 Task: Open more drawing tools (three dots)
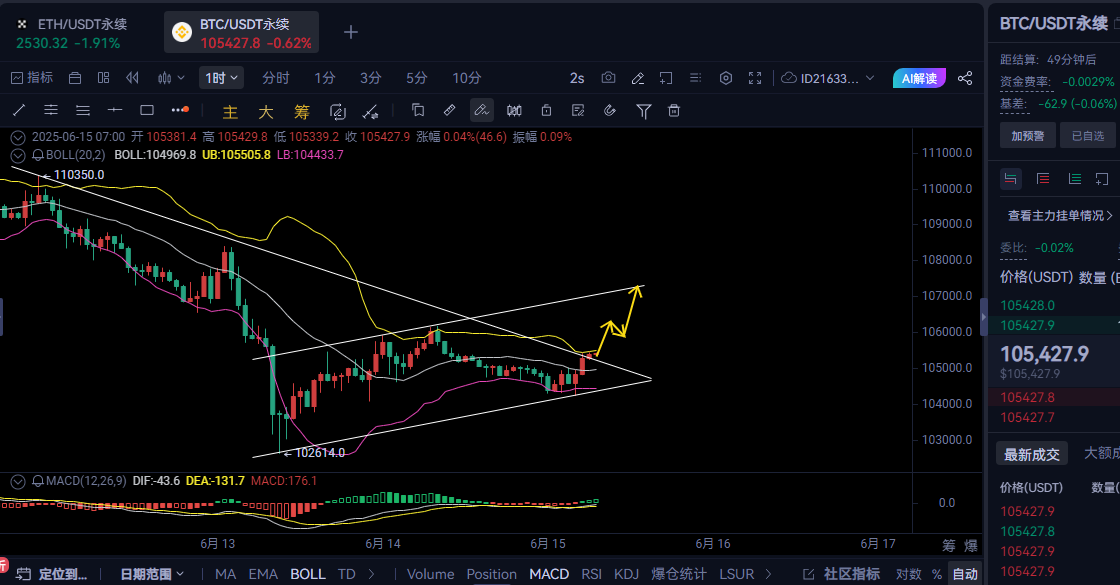(180, 110)
